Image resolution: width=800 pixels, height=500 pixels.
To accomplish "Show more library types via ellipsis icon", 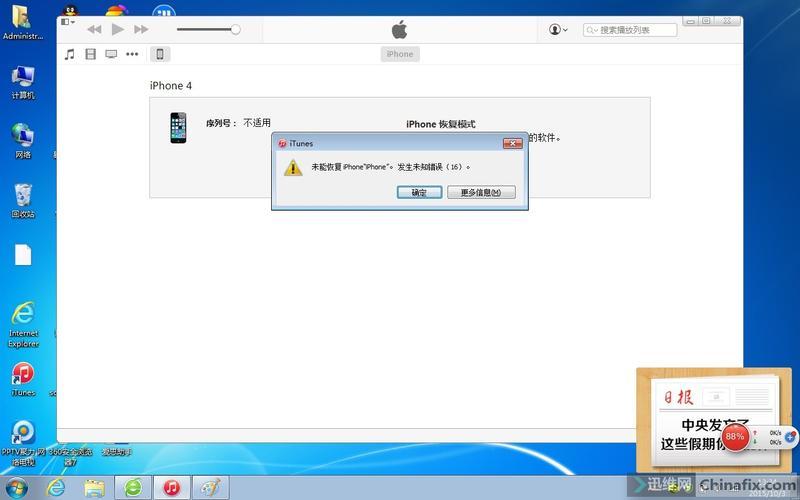I will pyautogui.click(x=132, y=54).
